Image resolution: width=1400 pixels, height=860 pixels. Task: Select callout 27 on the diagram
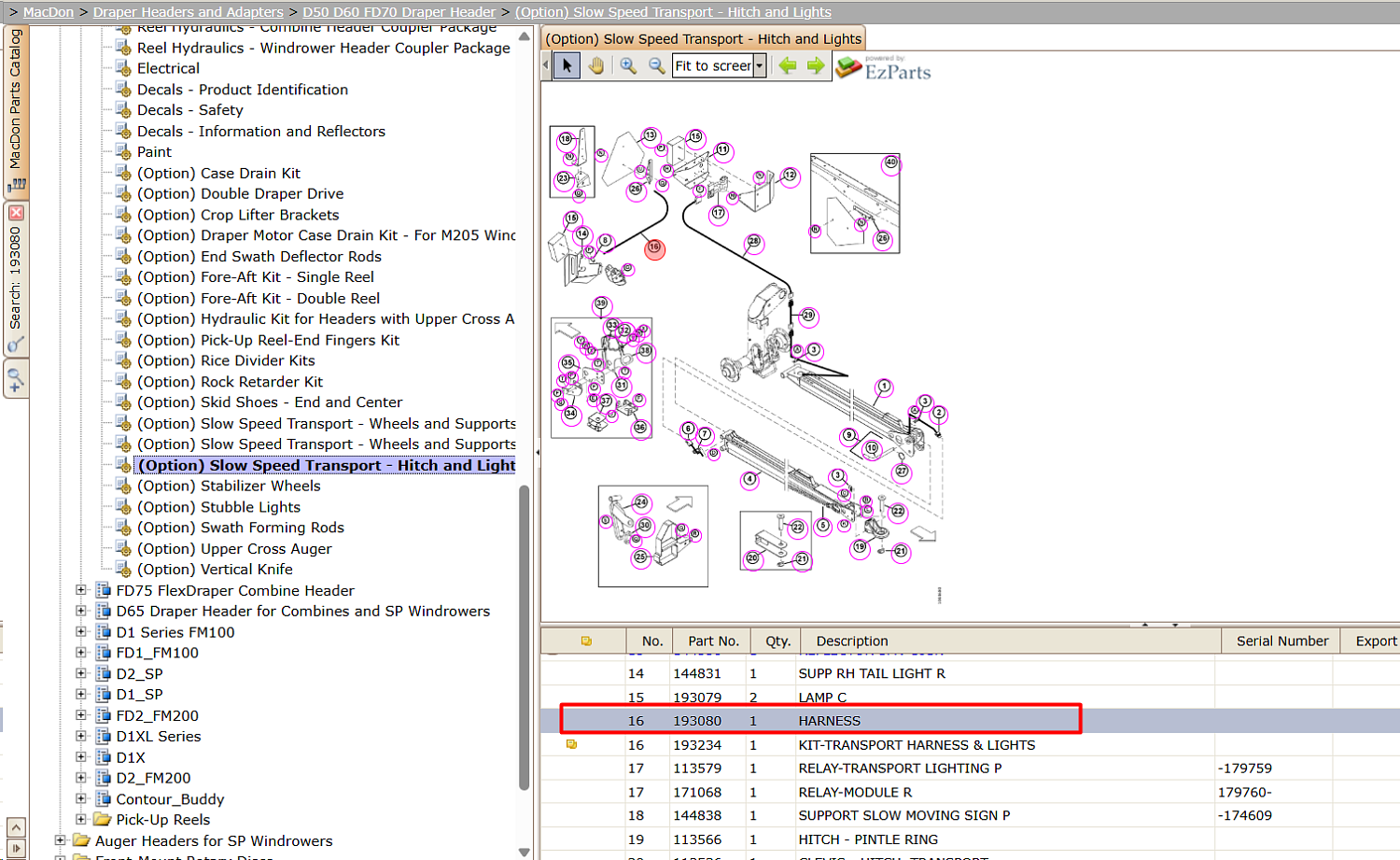tap(902, 472)
